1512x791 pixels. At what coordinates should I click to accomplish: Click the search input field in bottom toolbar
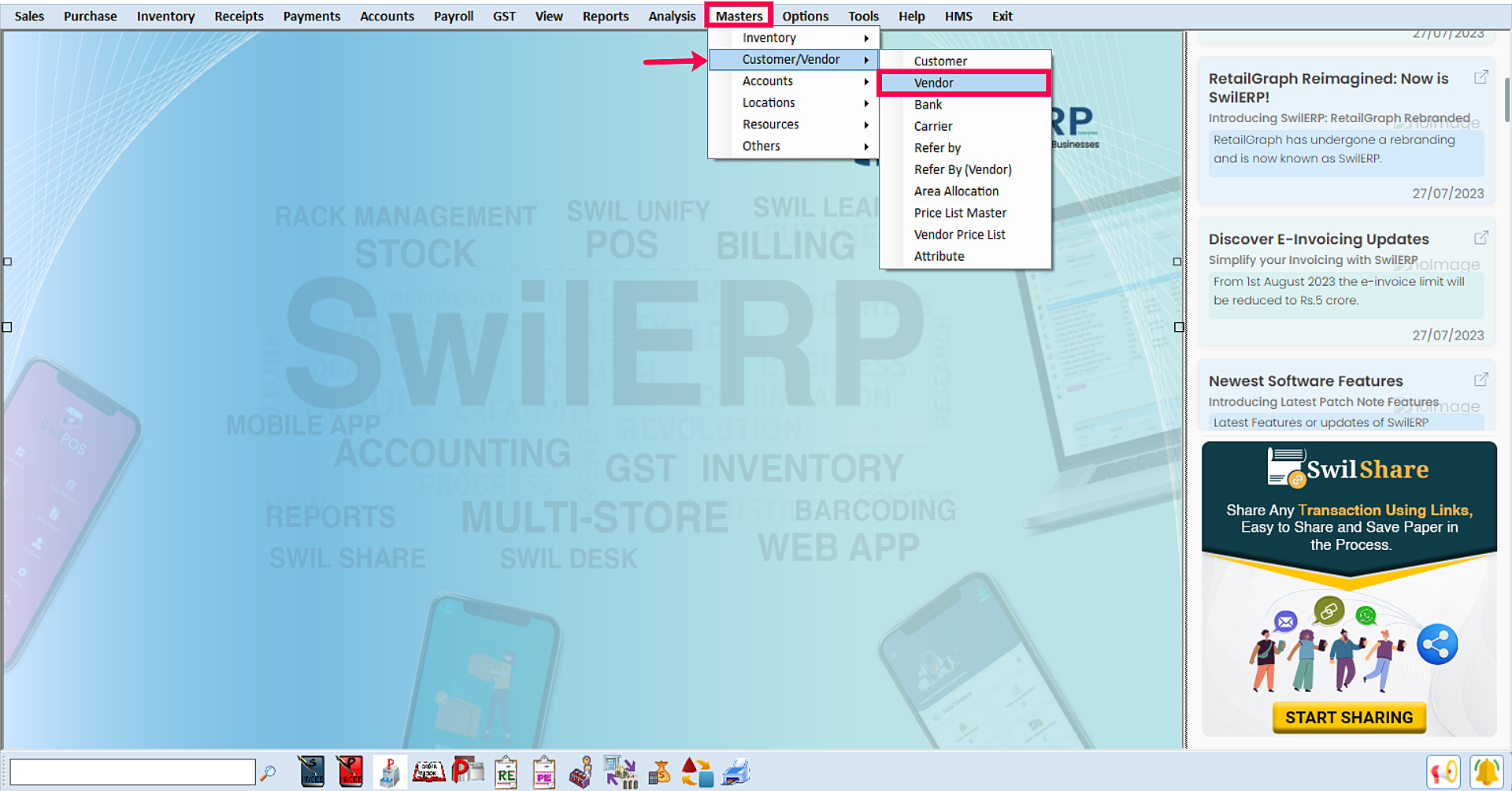(132, 772)
